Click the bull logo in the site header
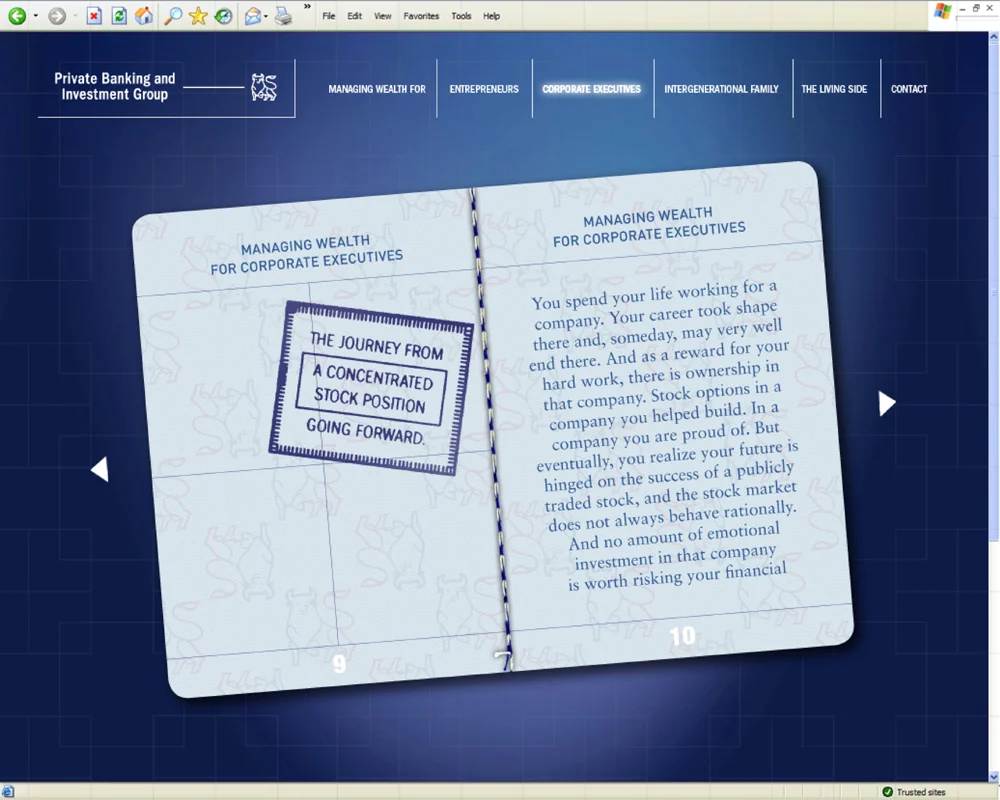 click(264, 87)
